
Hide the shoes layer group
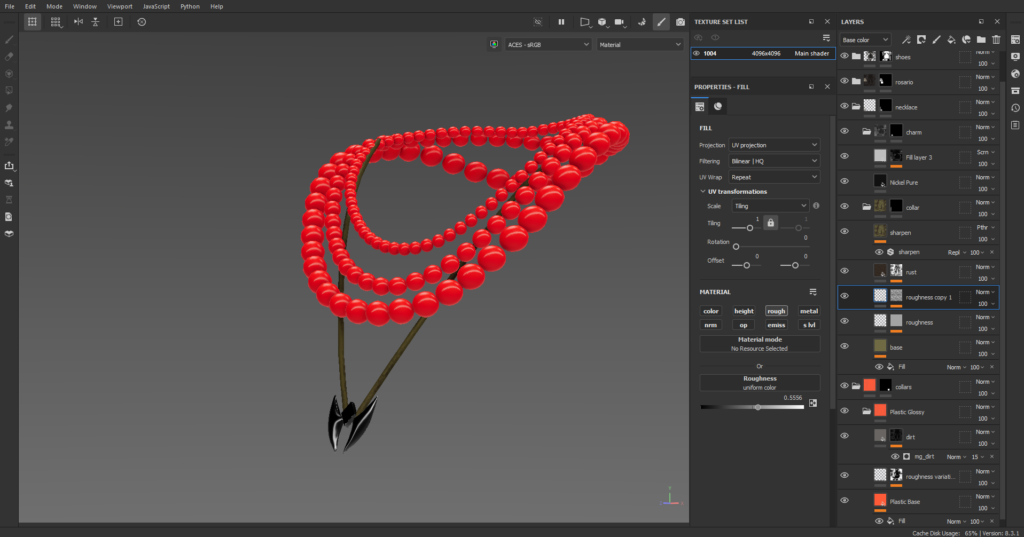coord(844,57)
